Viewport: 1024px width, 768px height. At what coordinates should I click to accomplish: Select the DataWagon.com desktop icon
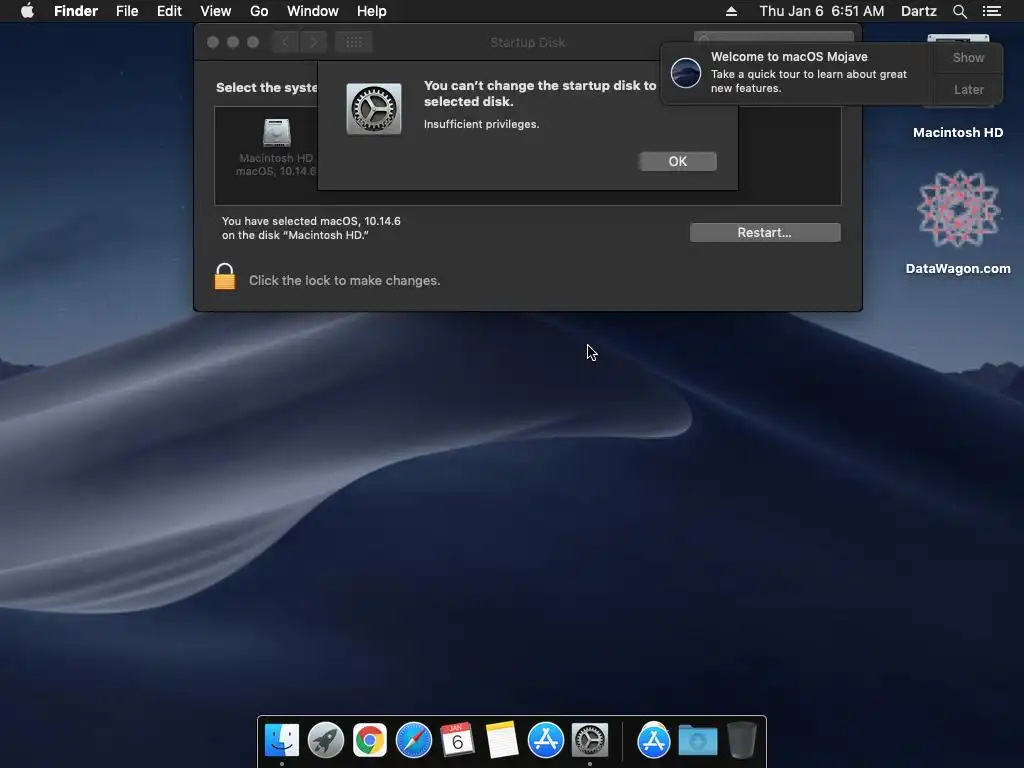point(958,223)
